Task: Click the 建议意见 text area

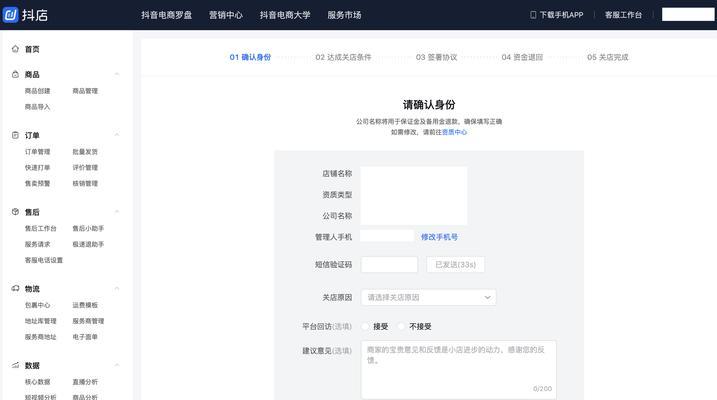Action: (x=458, y=368)
